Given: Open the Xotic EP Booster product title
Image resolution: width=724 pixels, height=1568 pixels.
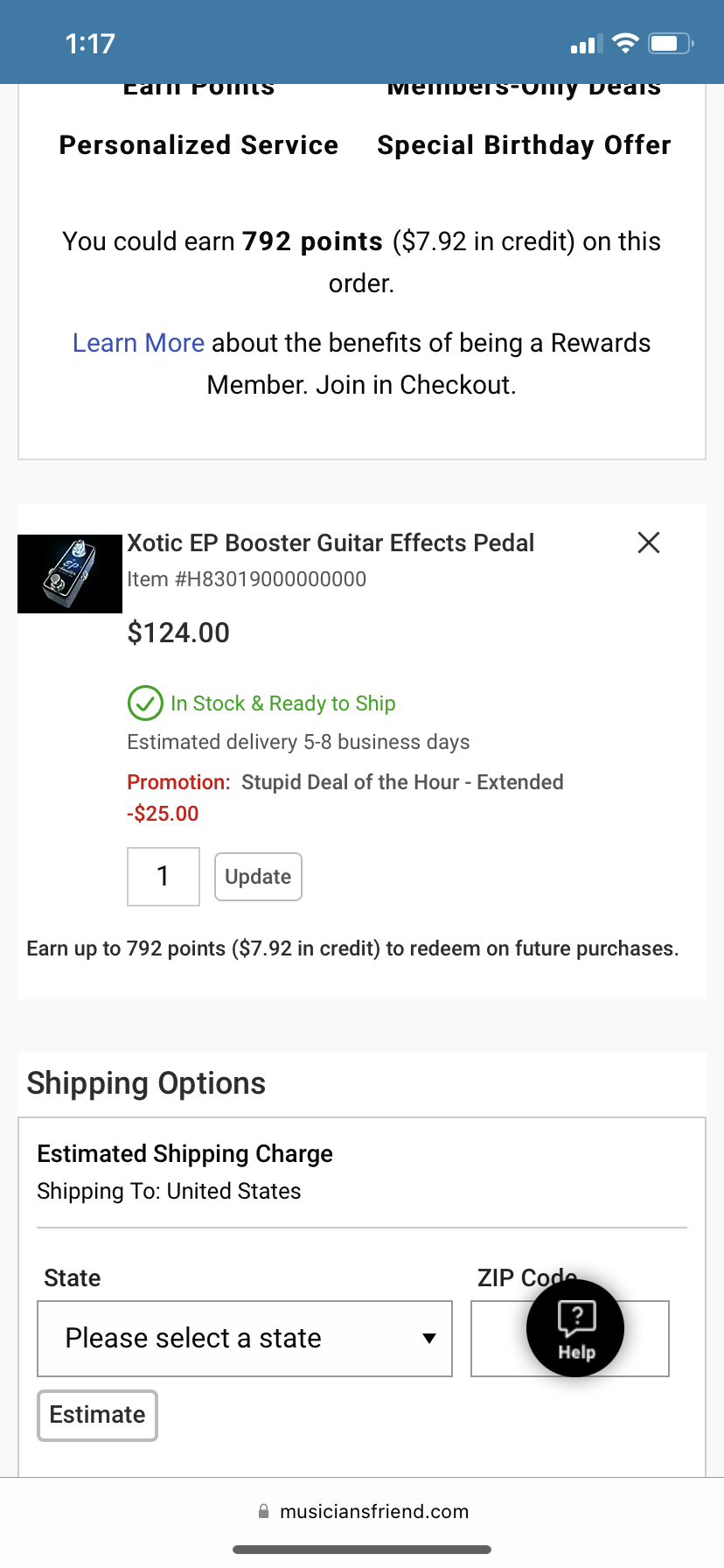Looking at the screenshot, I should pyautogui.click(x=331, y=543).
